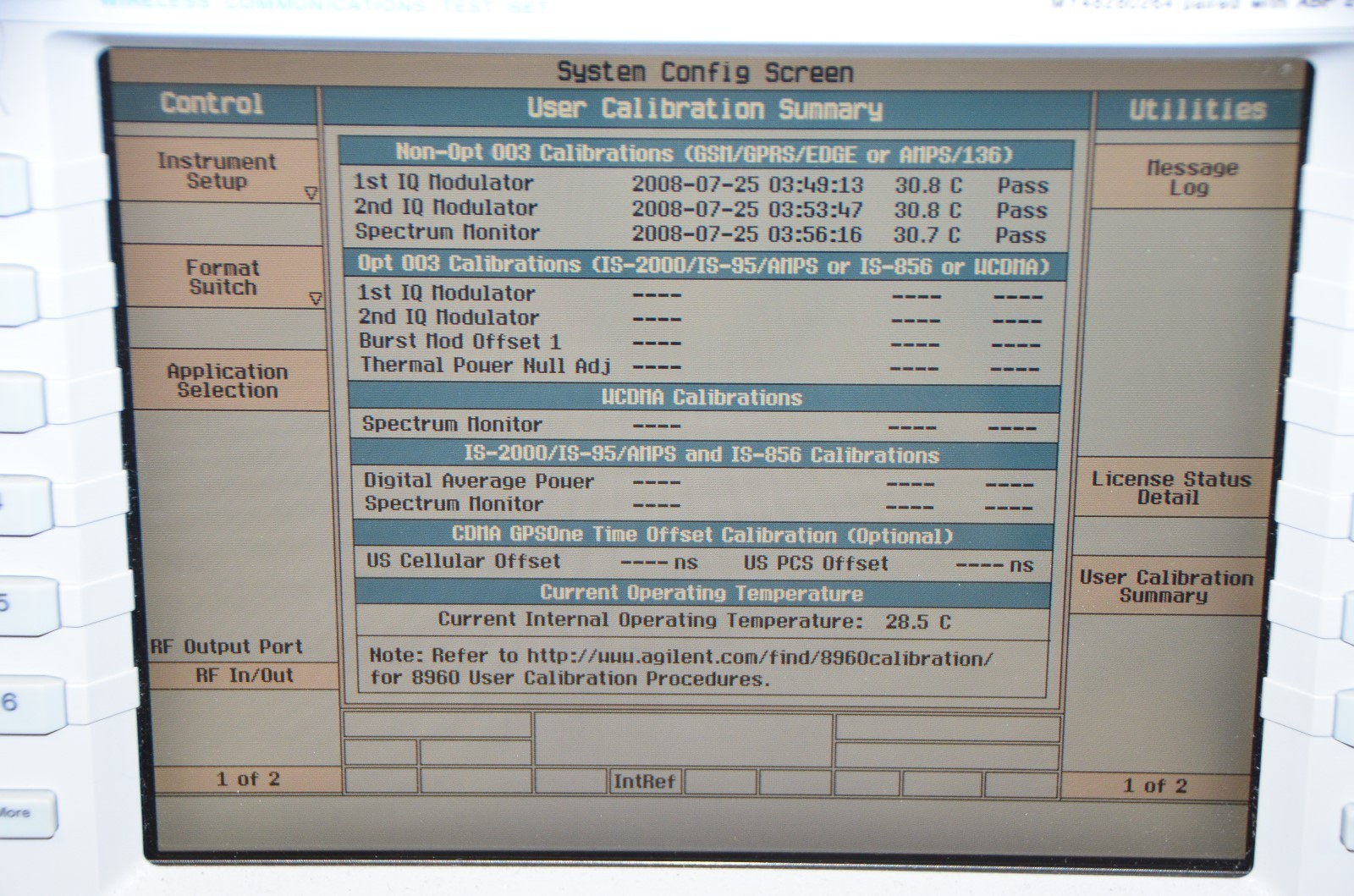Viewport: 1354px width, 896px height.
Task: Click the Current Internal Operating Temperature reading
Action: click(917, 622)
